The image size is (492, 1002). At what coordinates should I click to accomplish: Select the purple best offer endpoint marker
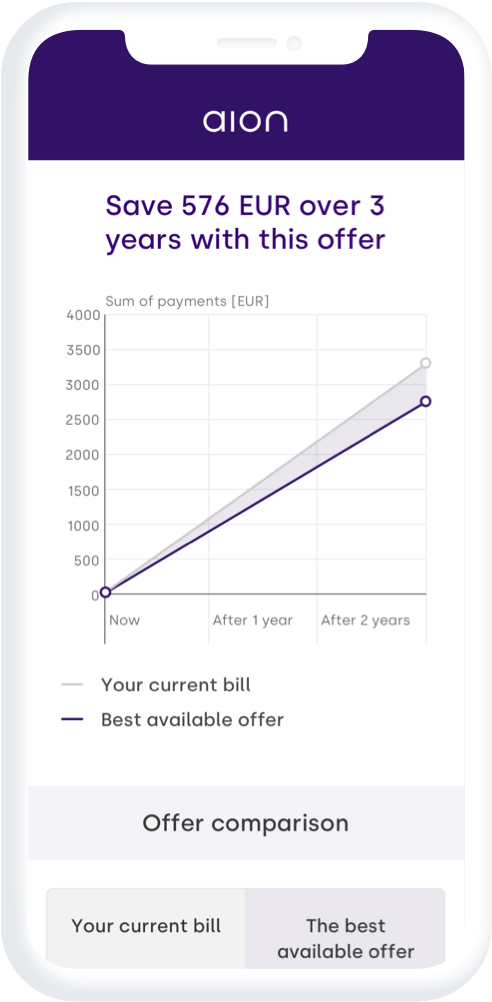[x=425, y=401]
